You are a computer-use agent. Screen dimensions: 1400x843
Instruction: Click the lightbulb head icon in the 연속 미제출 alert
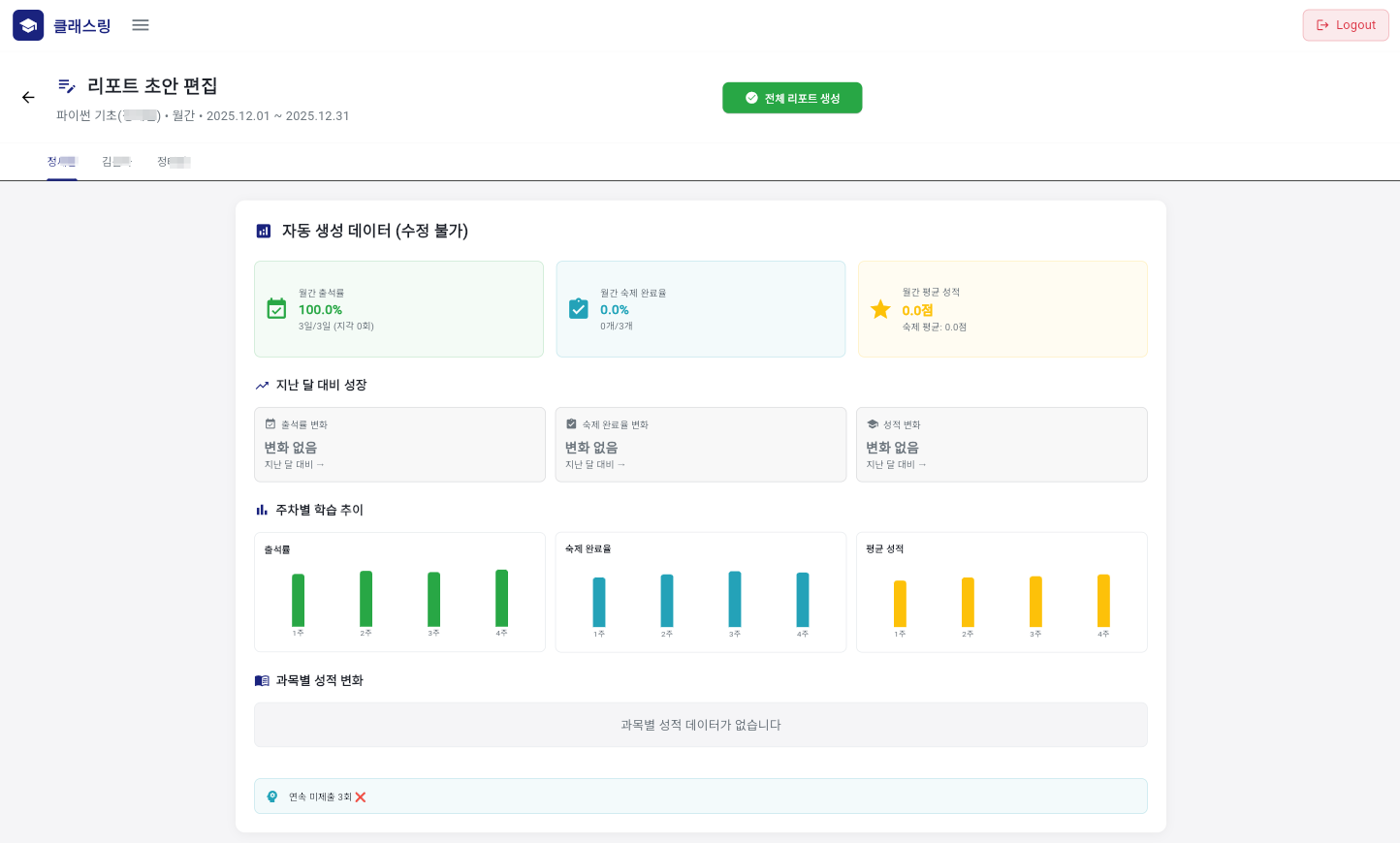(x=272, y=796)
